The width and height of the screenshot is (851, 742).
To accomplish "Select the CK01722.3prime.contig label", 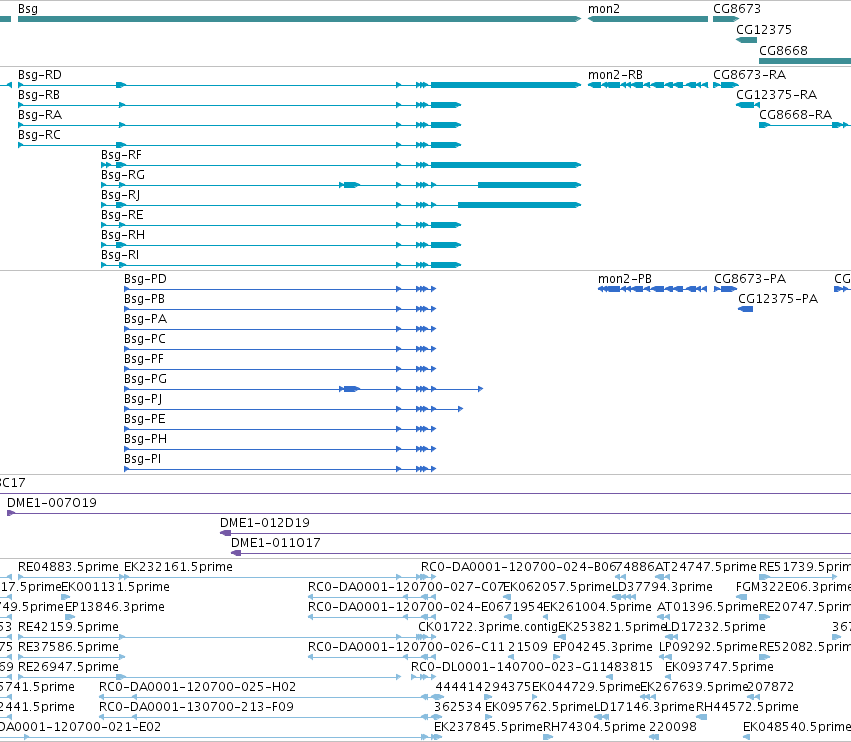I will pyautogui.click(x=488, y=627).
